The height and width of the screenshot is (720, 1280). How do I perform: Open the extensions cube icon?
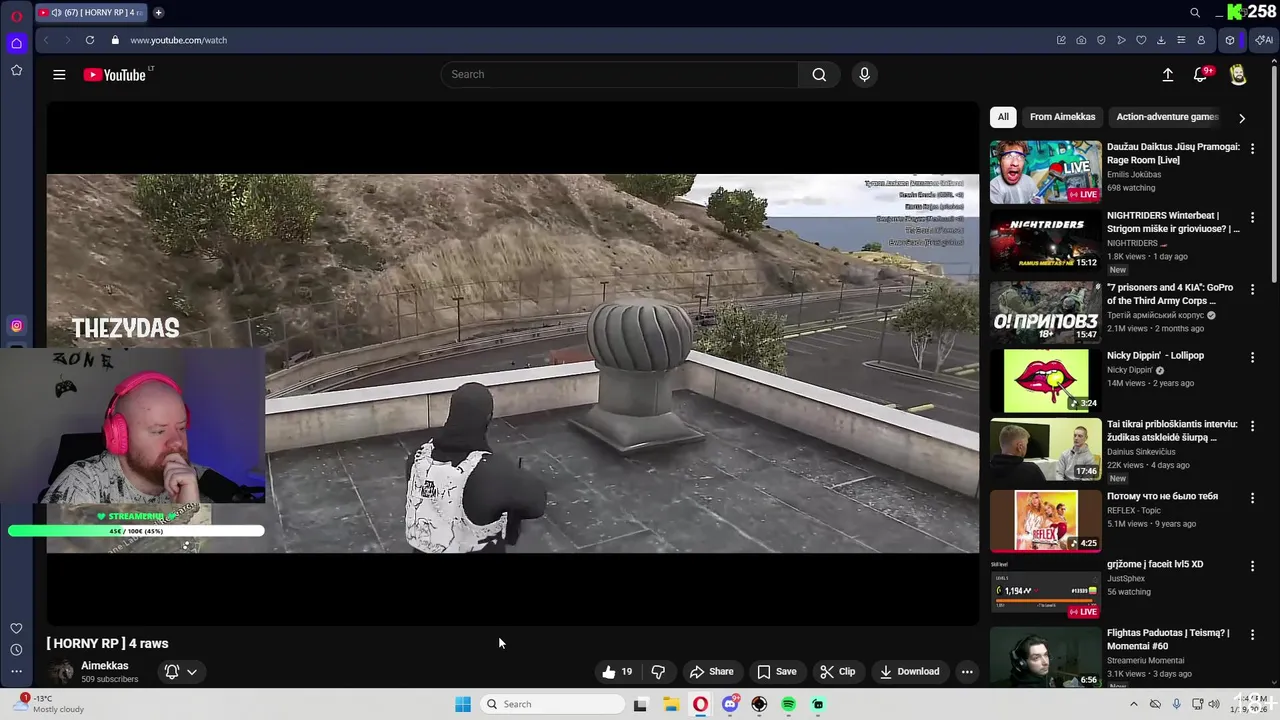(1230, 40)
